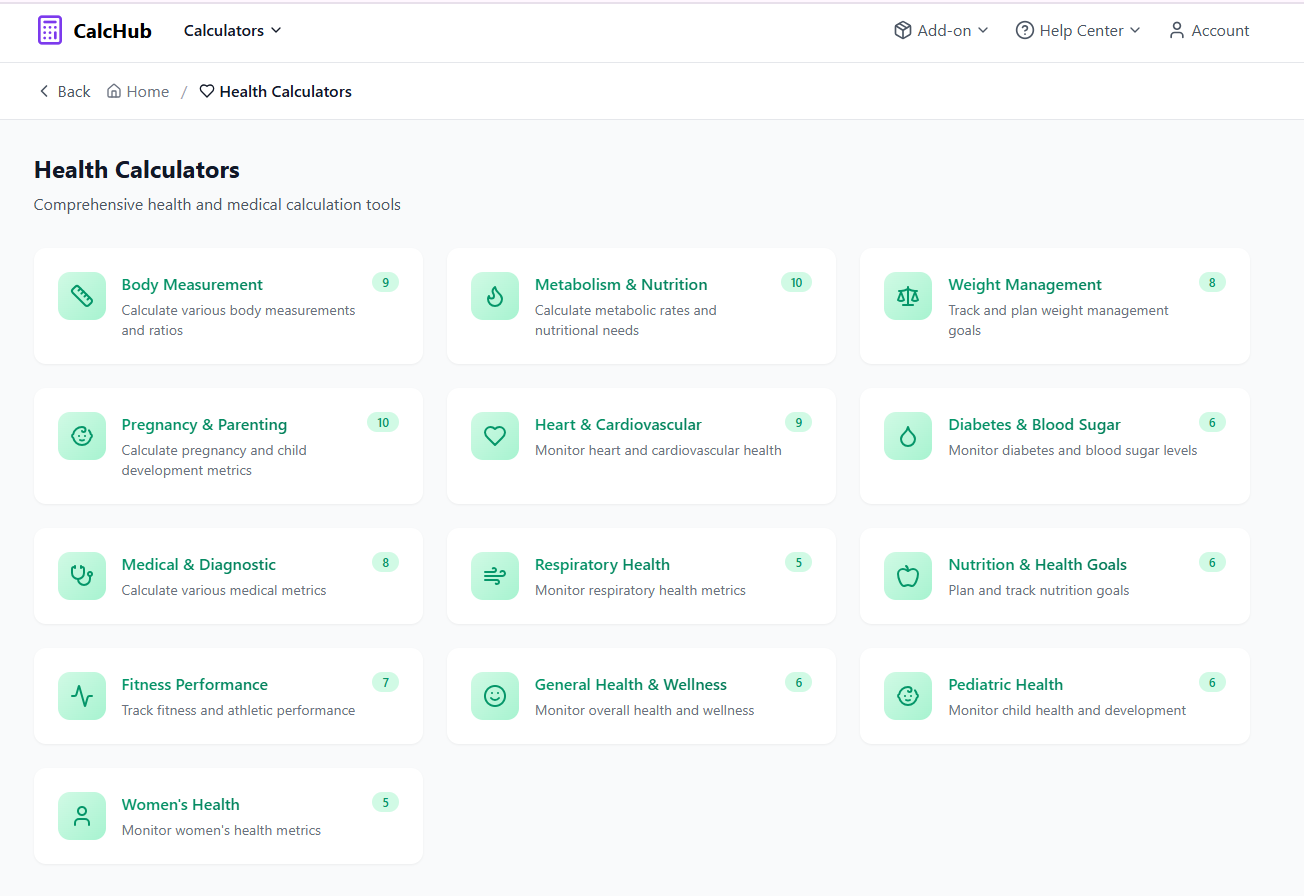This screenshot has height=896, width=1304.
Task: Open the Body Measurement category title
Action: click(x=192, y=285)
